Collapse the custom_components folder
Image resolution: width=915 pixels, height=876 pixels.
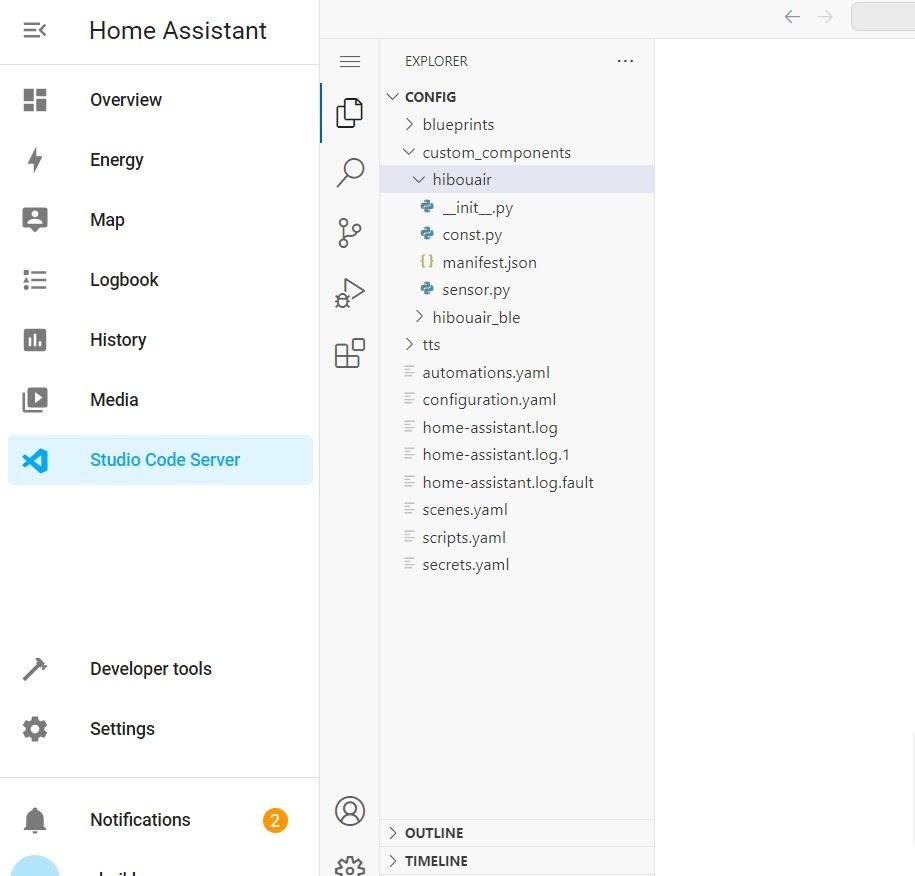point(517,152)
